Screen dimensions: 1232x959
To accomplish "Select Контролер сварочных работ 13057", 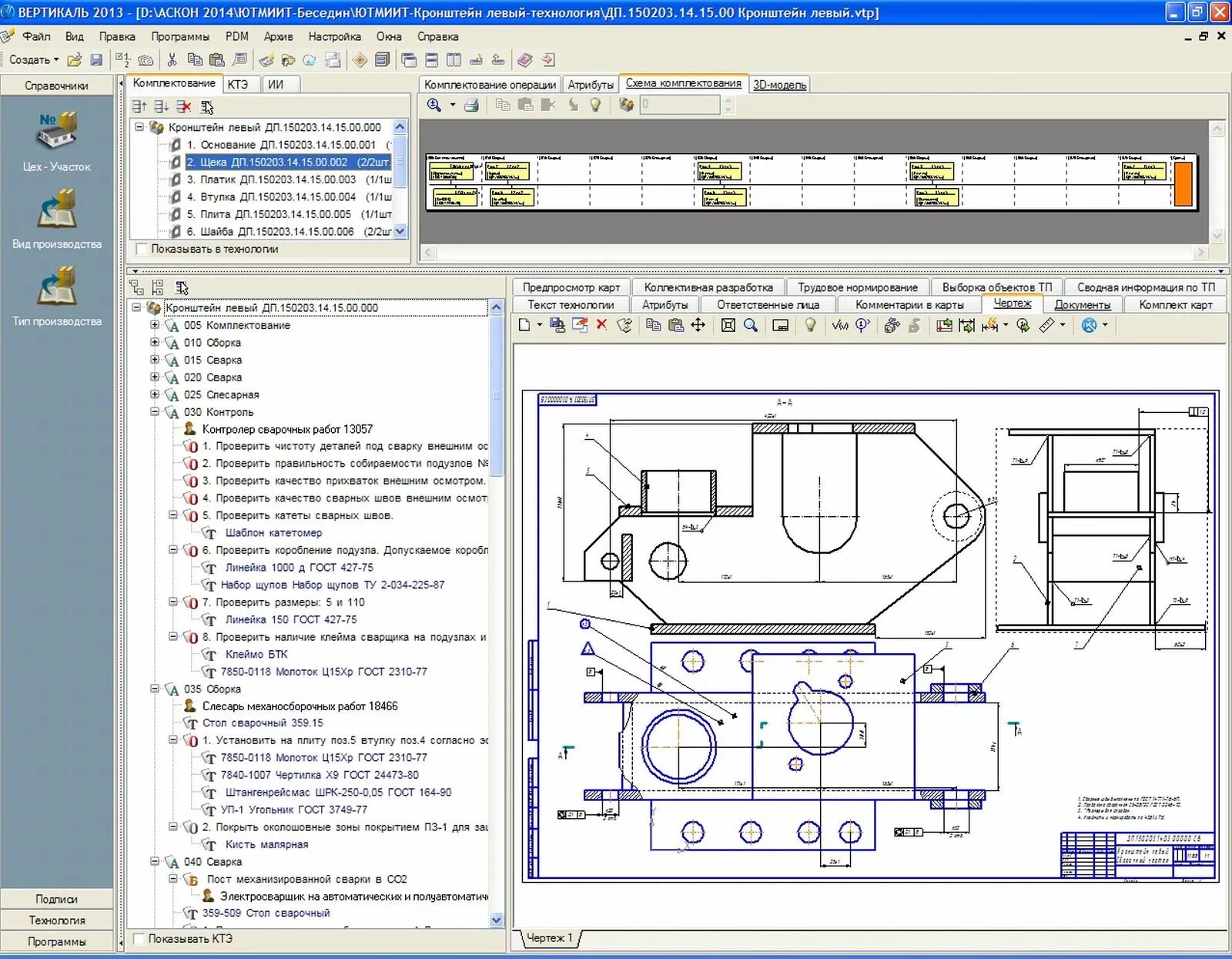I will click(287, 429).
